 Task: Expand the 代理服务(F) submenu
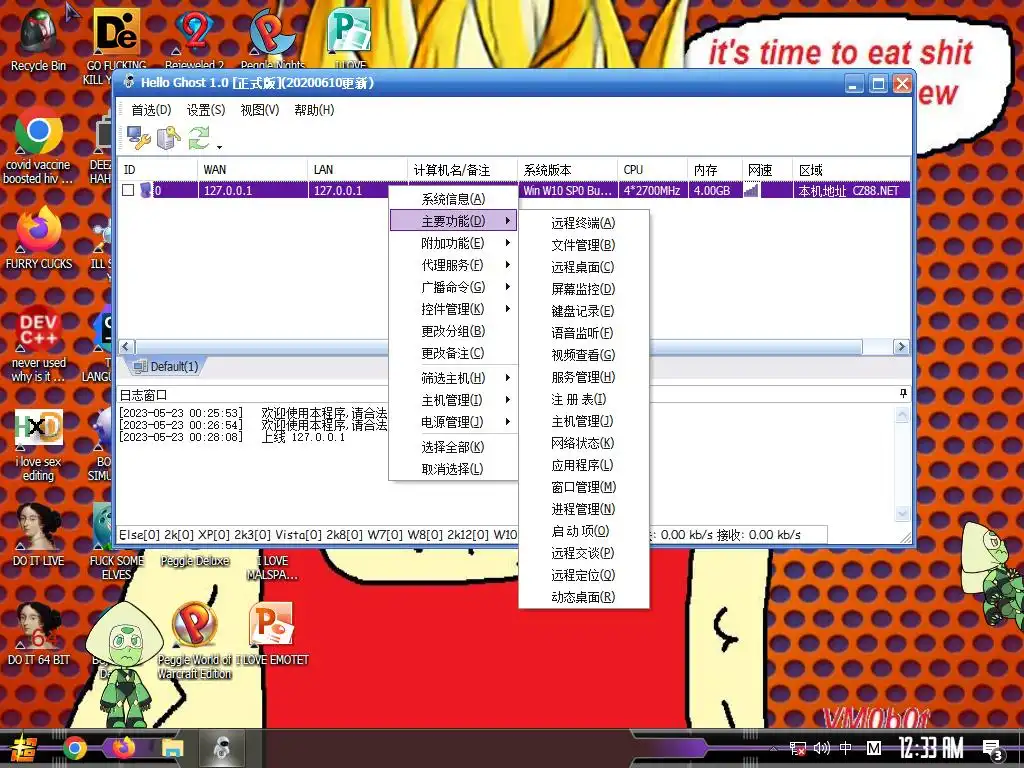coord(453,265)
